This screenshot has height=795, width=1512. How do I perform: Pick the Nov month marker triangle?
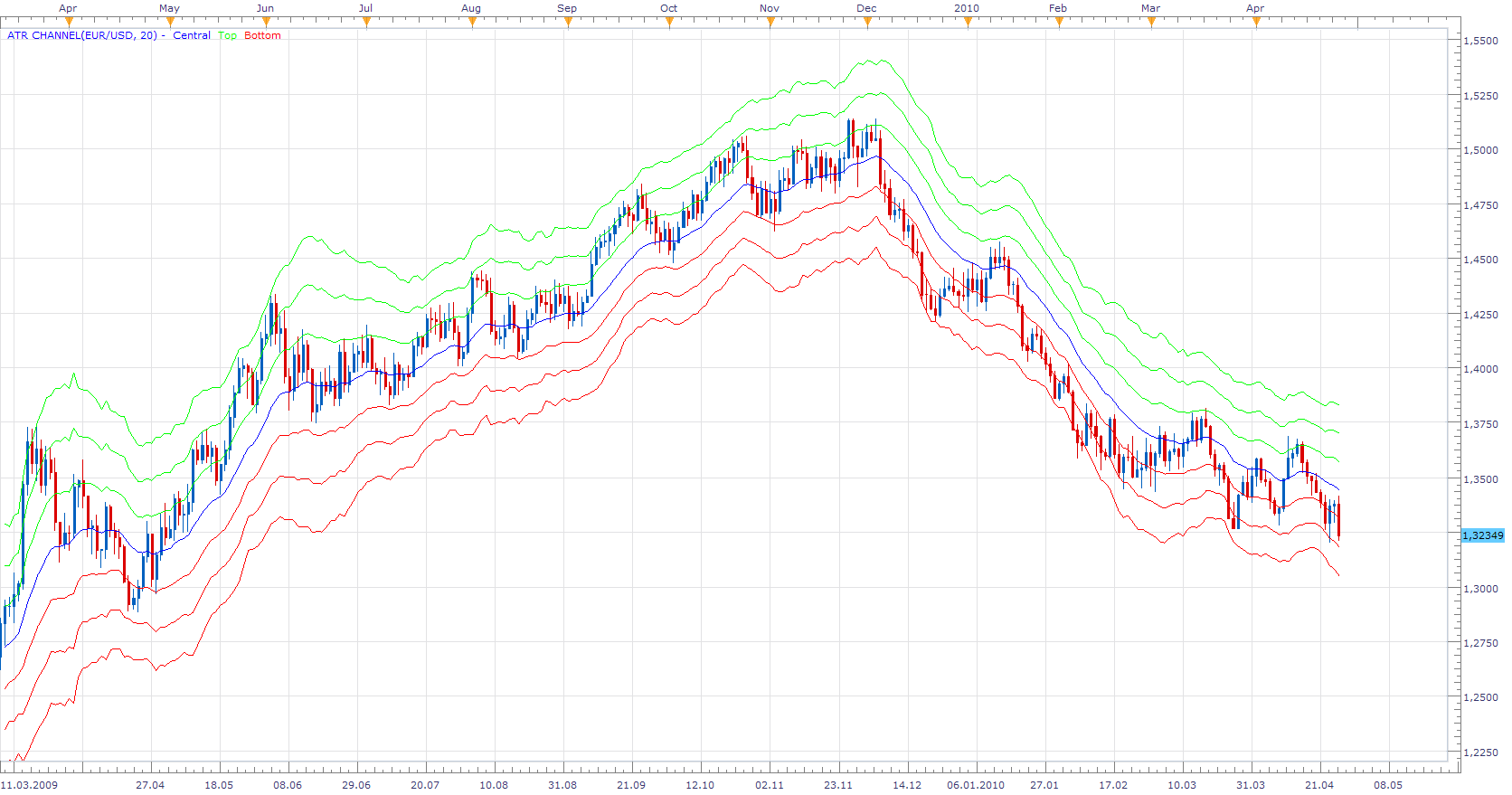(770, 22)
